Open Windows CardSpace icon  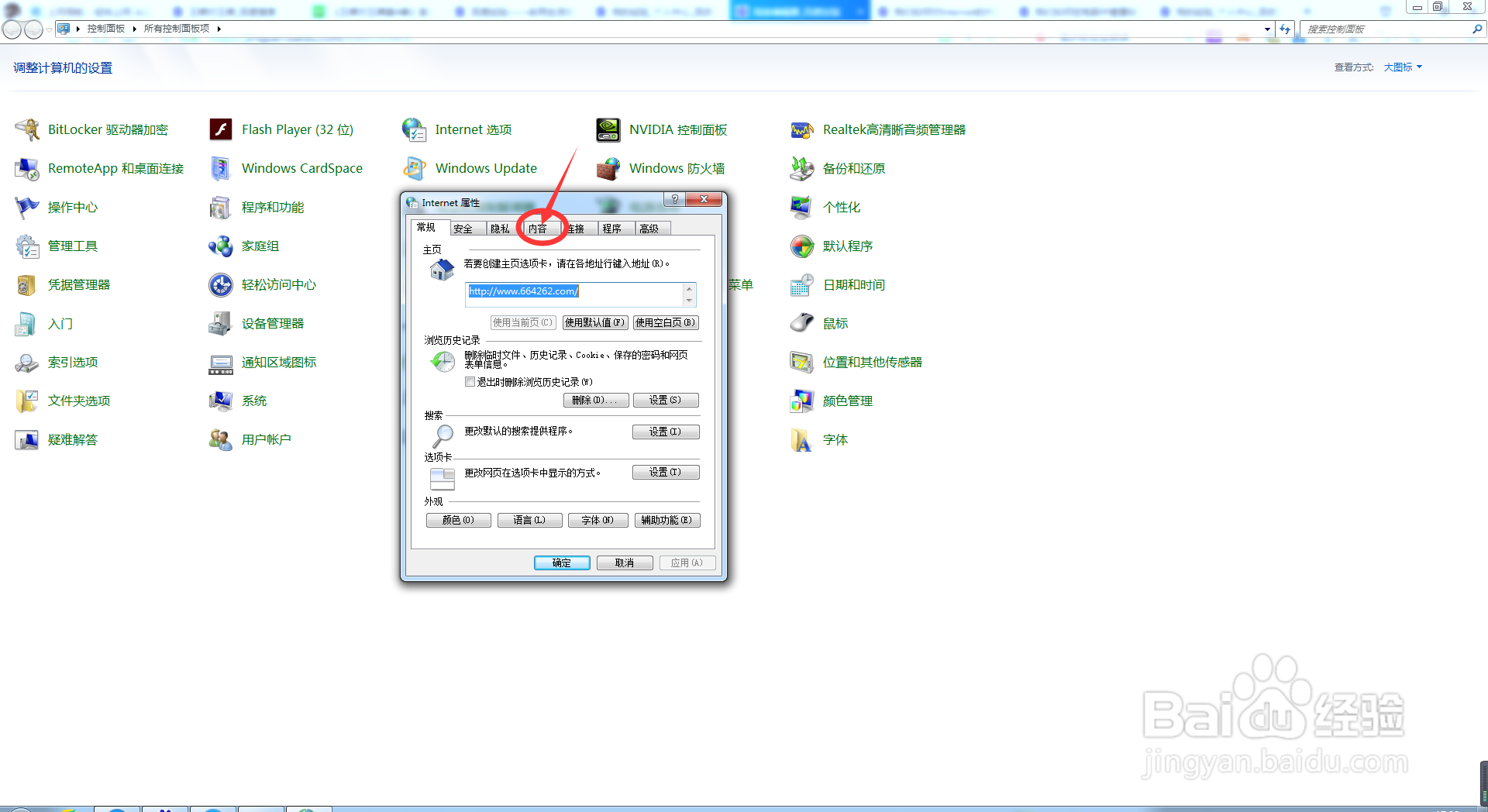coord(221,168)
